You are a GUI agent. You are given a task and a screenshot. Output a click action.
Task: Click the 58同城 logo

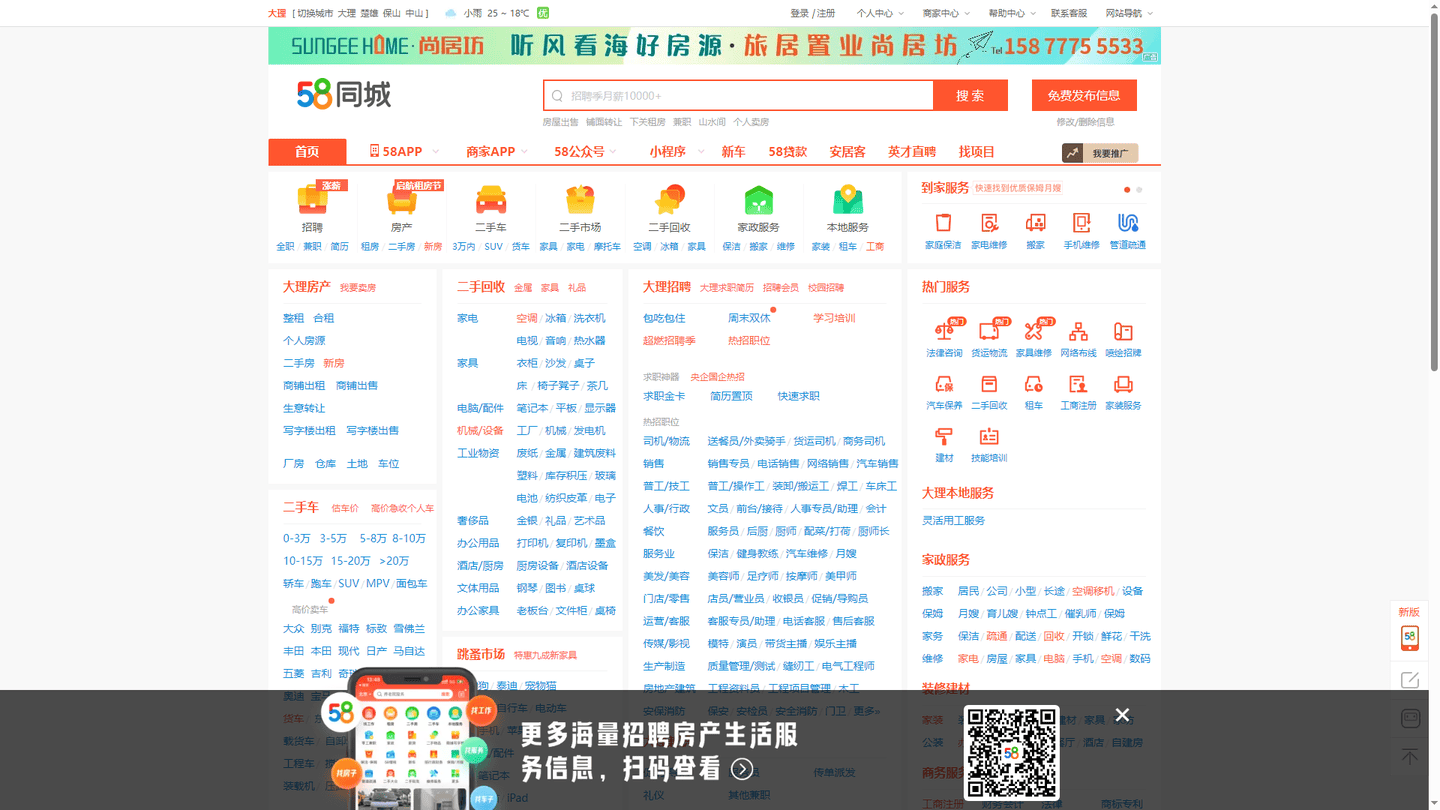[344, 95]
